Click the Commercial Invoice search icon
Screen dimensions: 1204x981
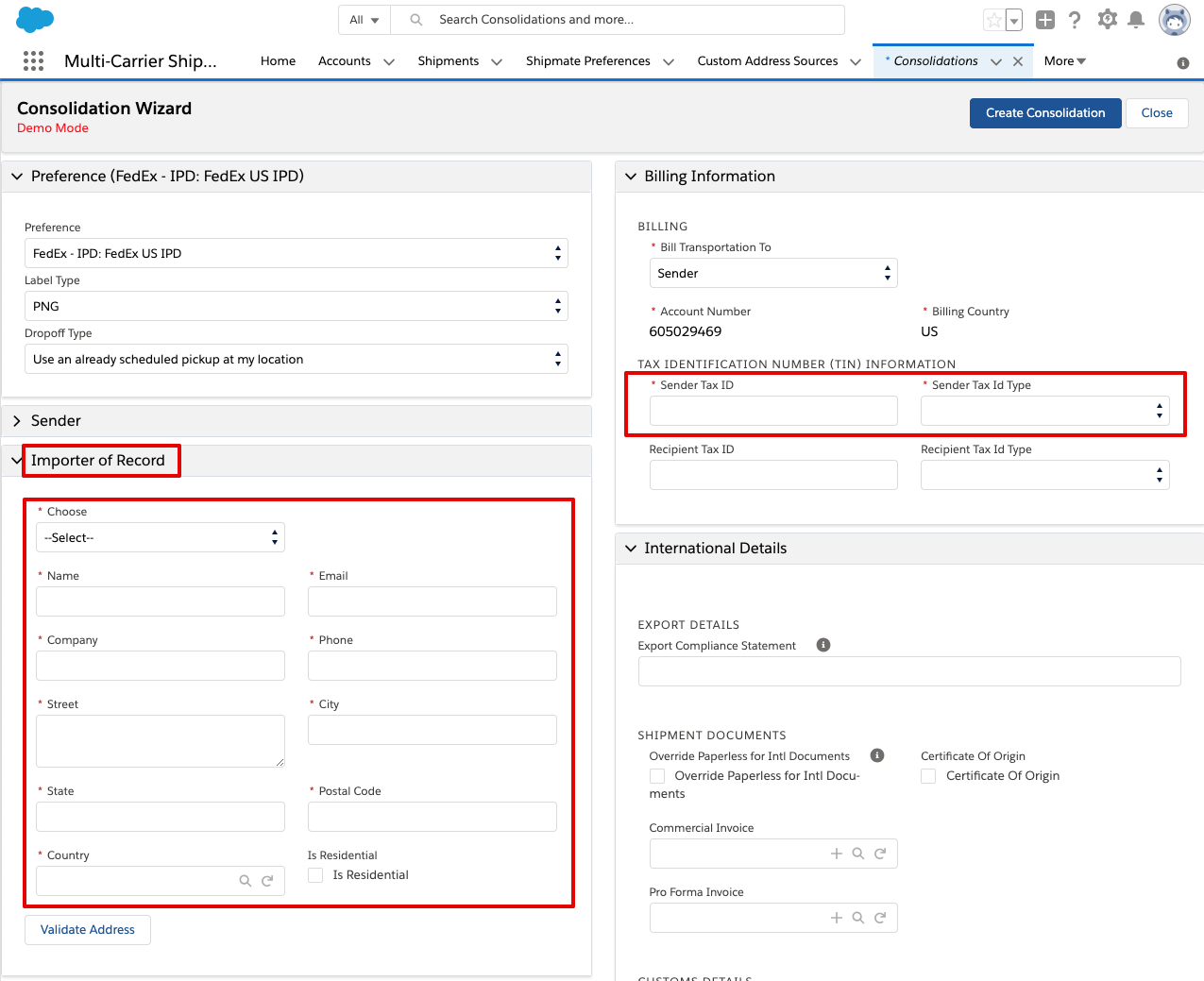(x=858, y=854)
